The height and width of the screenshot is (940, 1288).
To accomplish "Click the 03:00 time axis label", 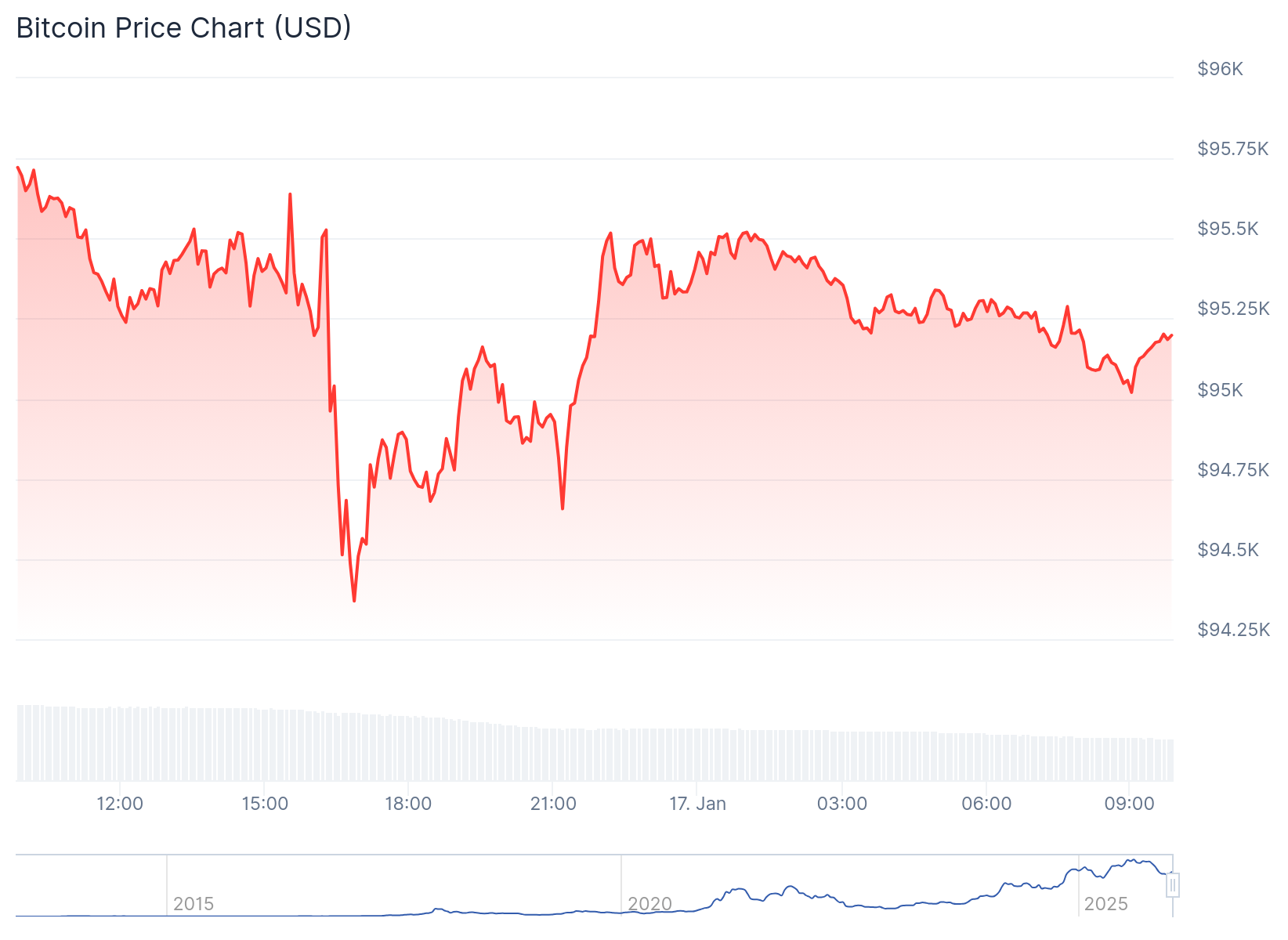I will [842, 804].
